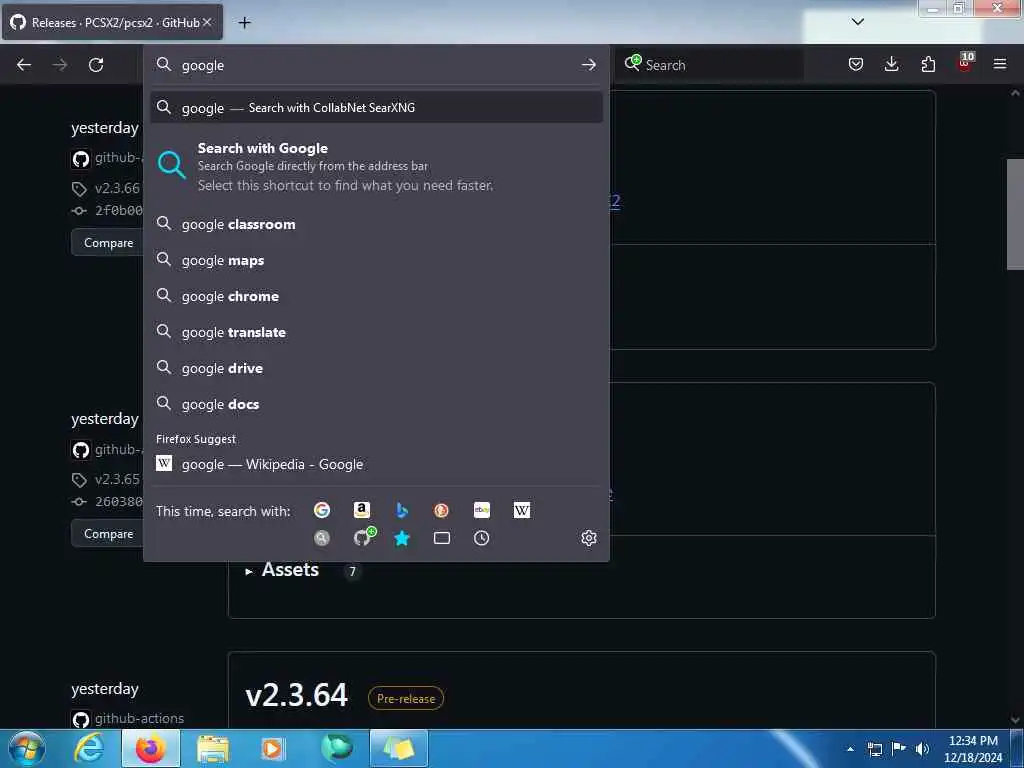Choose the gray SearXNG one-off search icon

[321, 538]
